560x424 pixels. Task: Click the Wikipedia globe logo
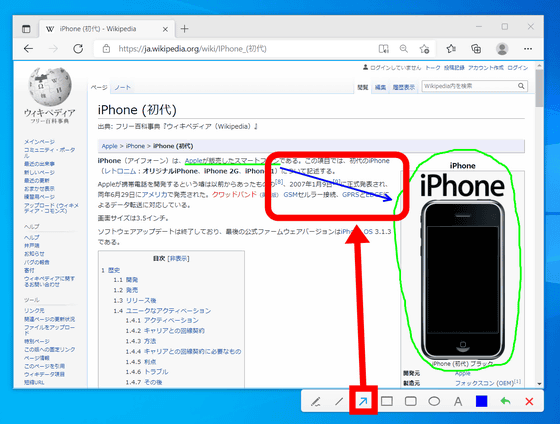click(x=50, y=86)
